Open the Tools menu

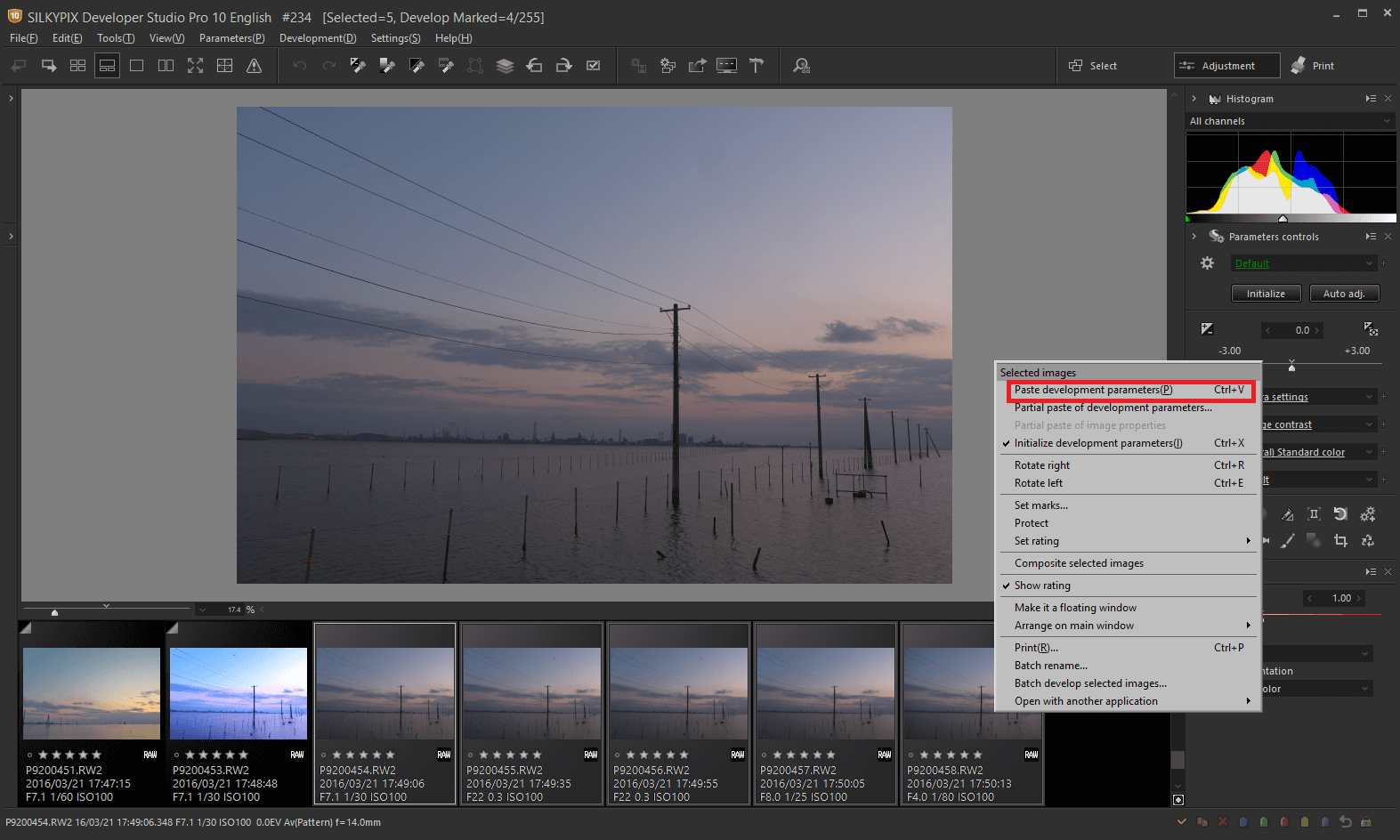tap(116, 38)
